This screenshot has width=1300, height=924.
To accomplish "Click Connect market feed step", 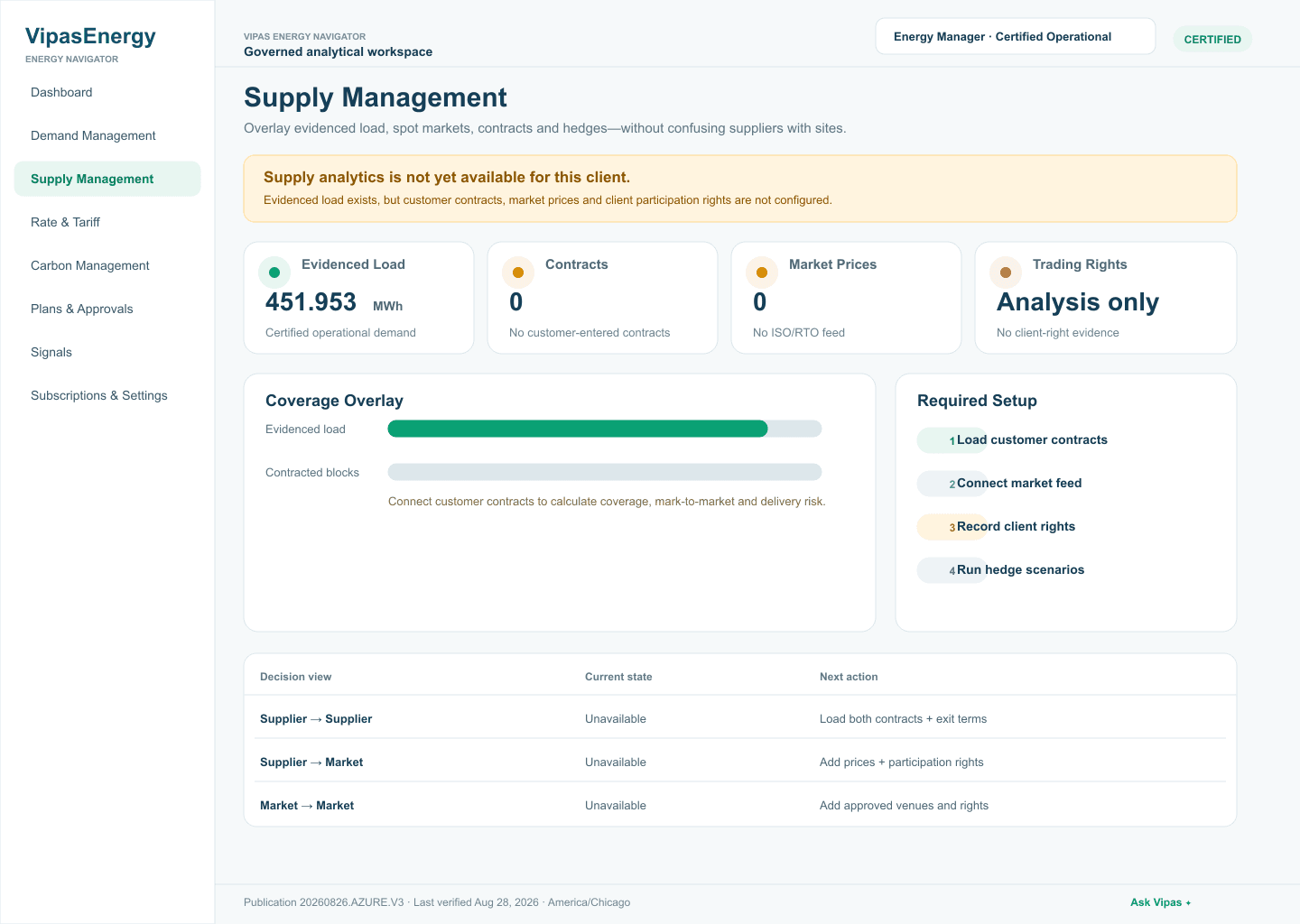I will pos(1019,484).
